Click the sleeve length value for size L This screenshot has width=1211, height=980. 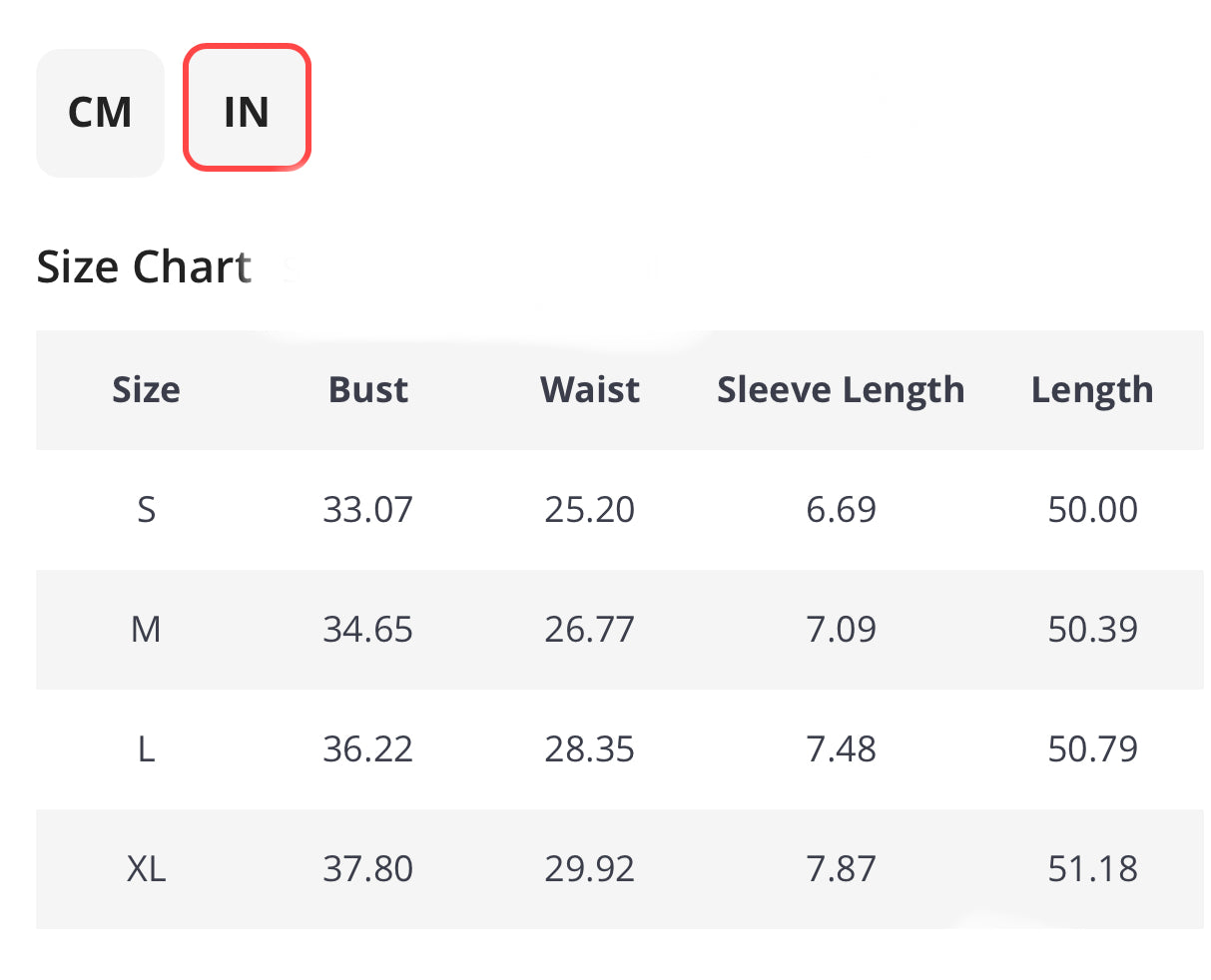point(841,749)
